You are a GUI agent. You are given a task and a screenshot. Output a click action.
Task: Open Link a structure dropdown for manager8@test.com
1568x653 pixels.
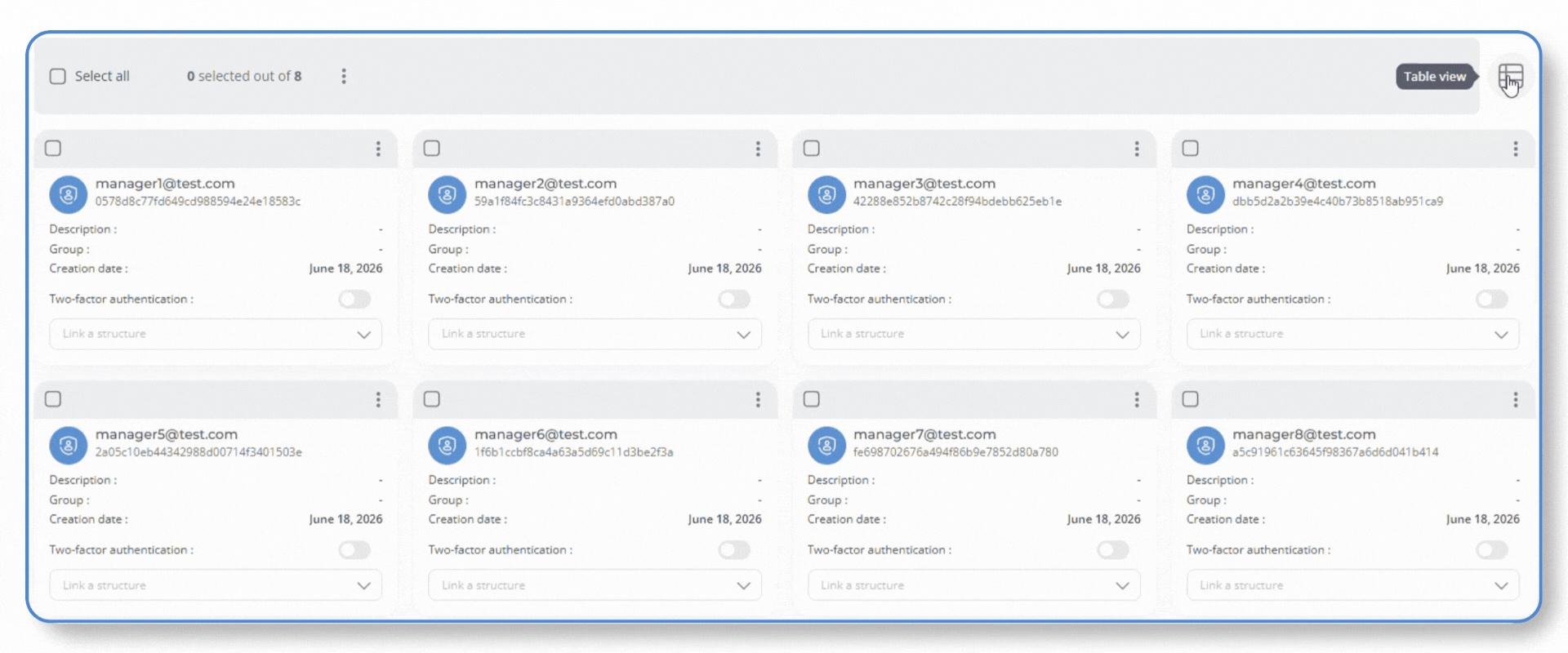(1353, 585)
